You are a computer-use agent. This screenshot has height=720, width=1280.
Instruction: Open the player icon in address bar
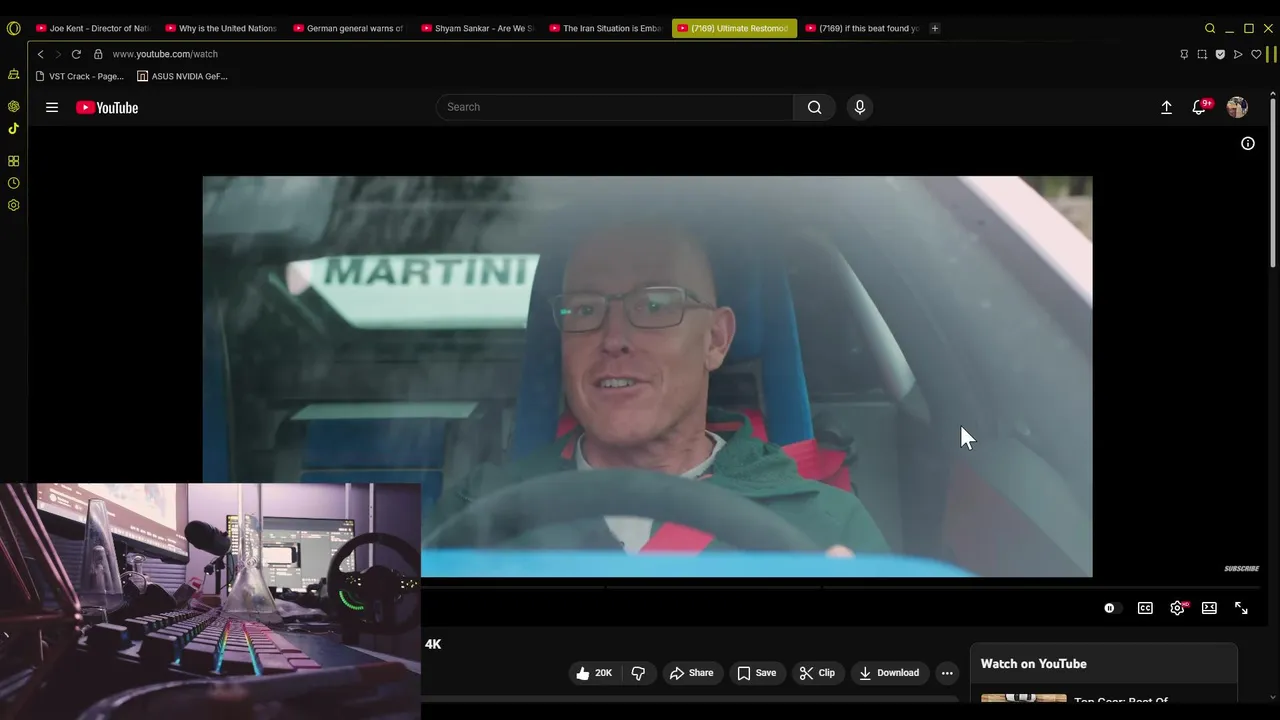click(1238, 54)
